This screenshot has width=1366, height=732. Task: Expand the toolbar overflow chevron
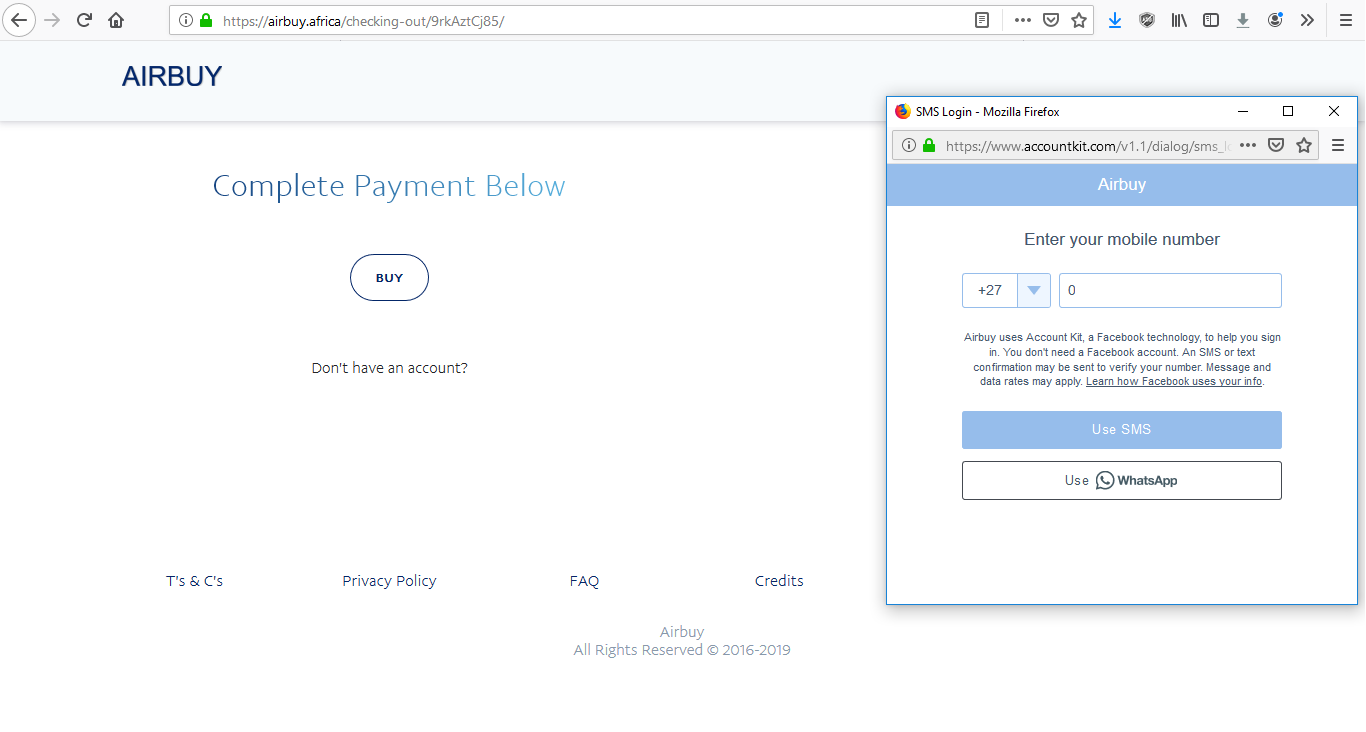tap(1307, 20)
